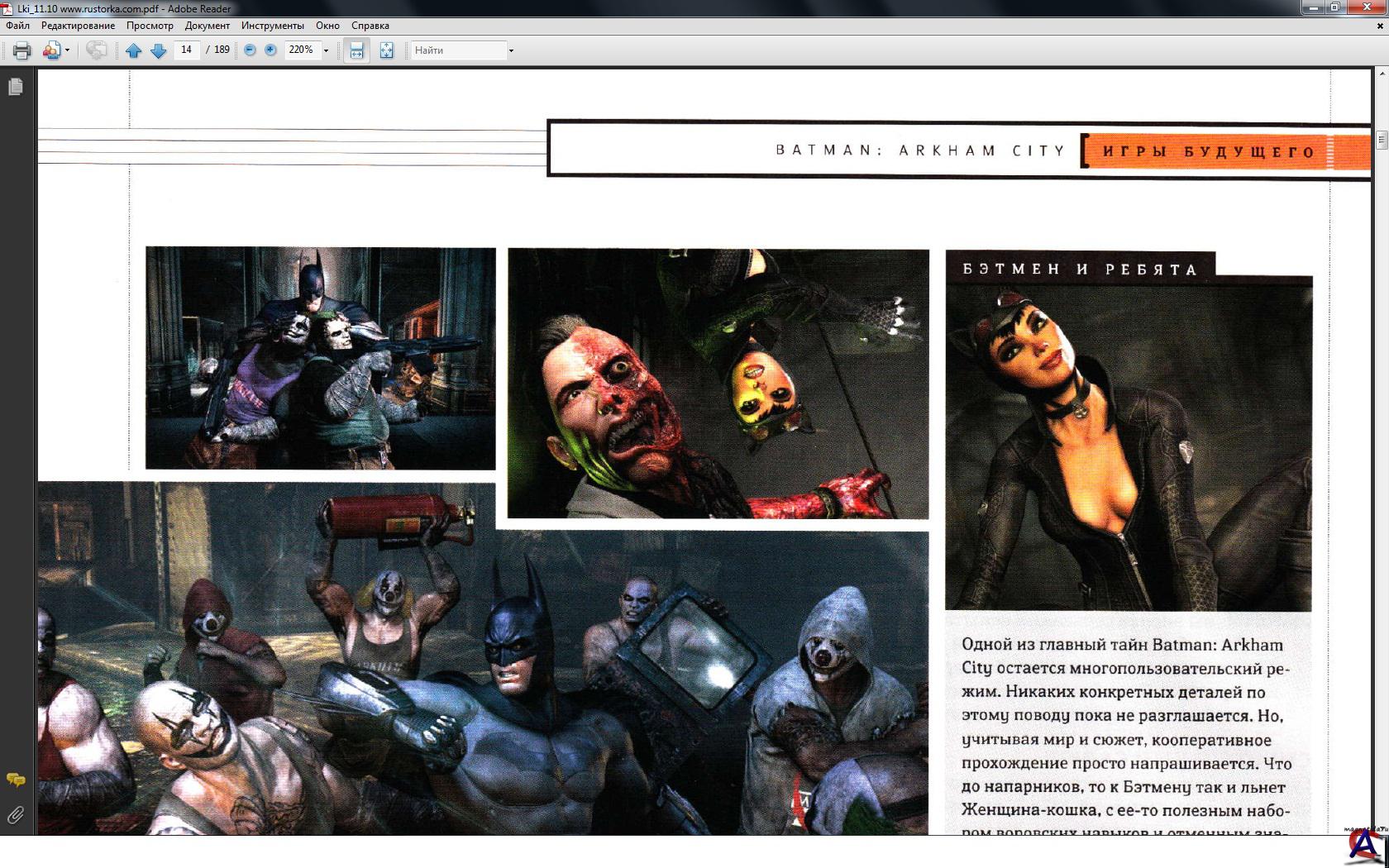Click the Print document icon
1389x868 pixels.
(x=21, y=50)
